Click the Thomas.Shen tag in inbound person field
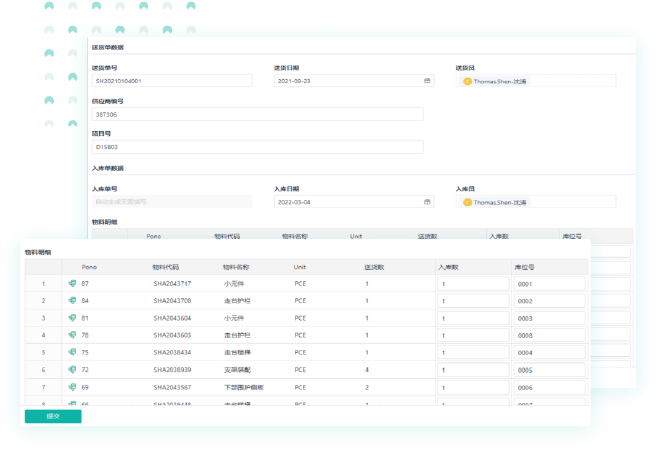This screenshot has width=657, height=451. tap(495, 202)
